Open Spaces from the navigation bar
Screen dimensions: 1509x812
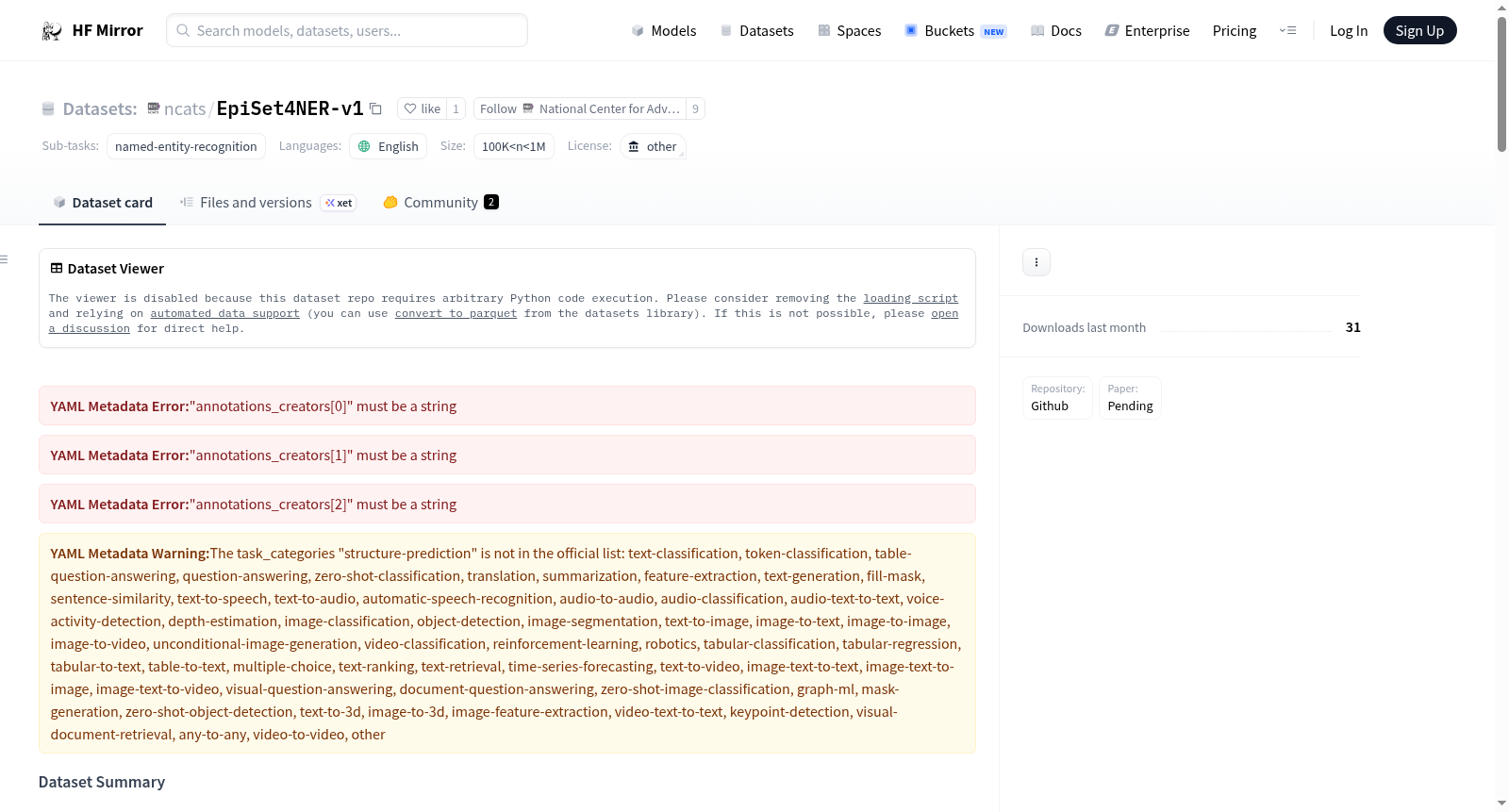tap(849, 30)
